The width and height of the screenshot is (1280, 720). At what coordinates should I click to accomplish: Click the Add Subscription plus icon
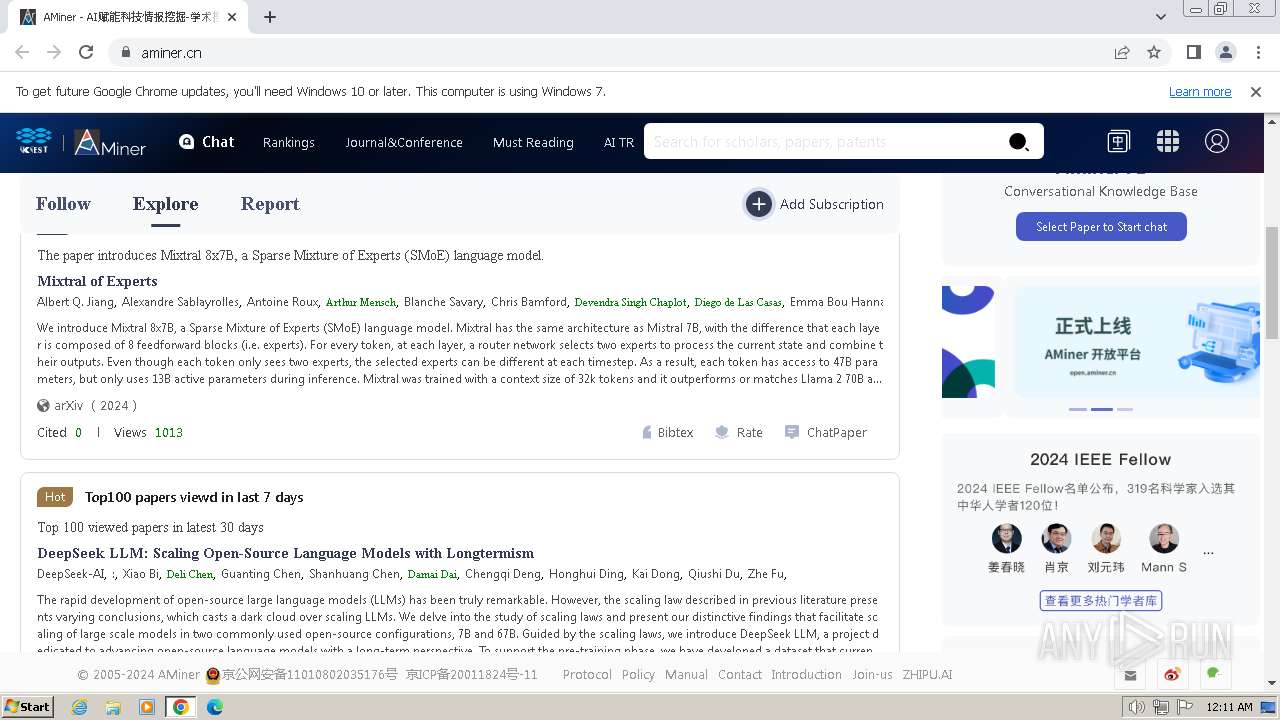point(759,204)
